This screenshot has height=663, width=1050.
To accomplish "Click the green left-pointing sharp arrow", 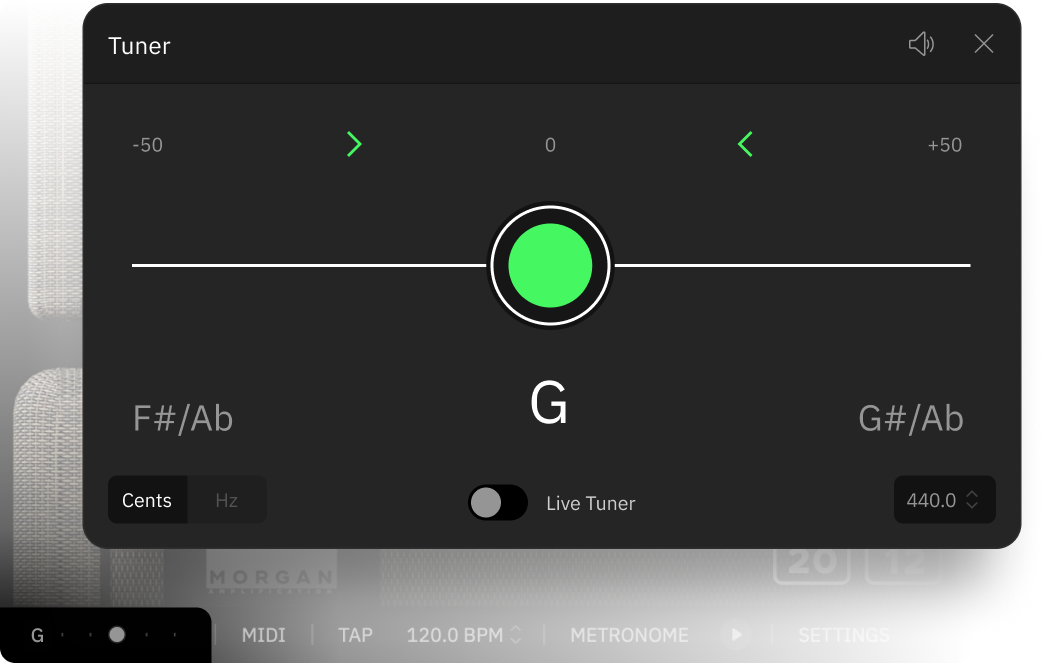I will coord(745,144).
